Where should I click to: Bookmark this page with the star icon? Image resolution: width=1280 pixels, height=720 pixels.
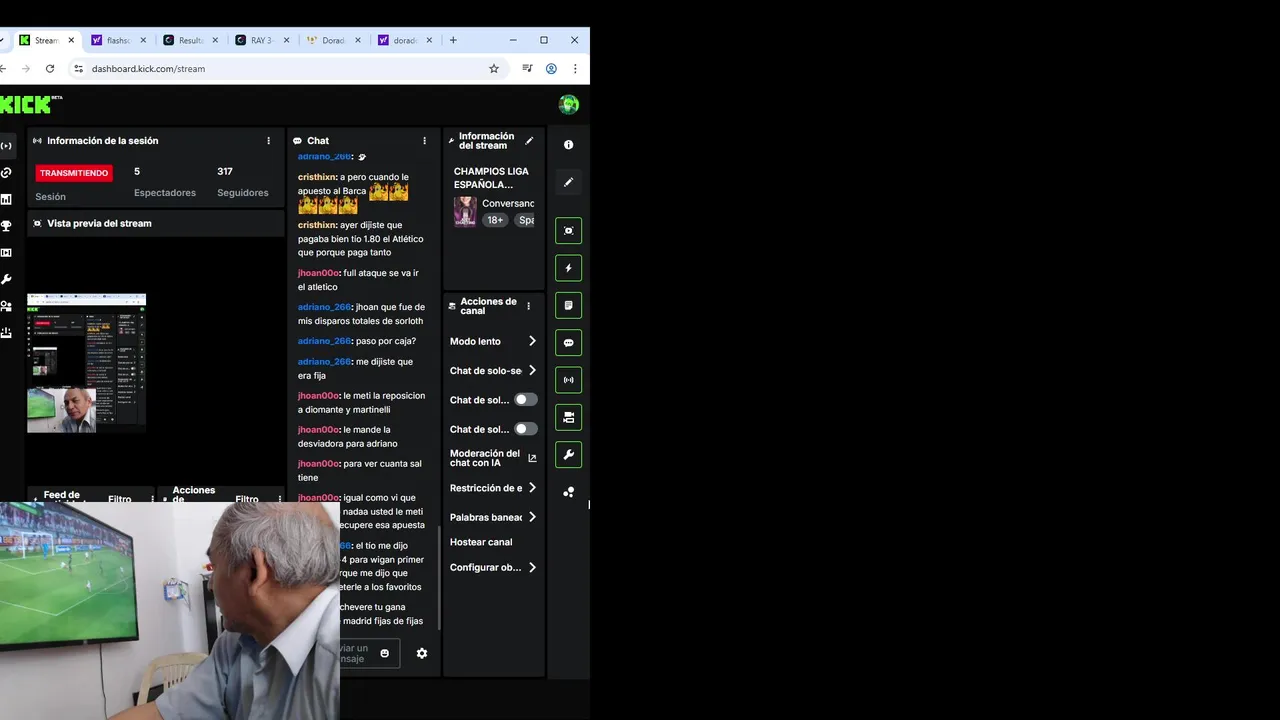[494, 69]
